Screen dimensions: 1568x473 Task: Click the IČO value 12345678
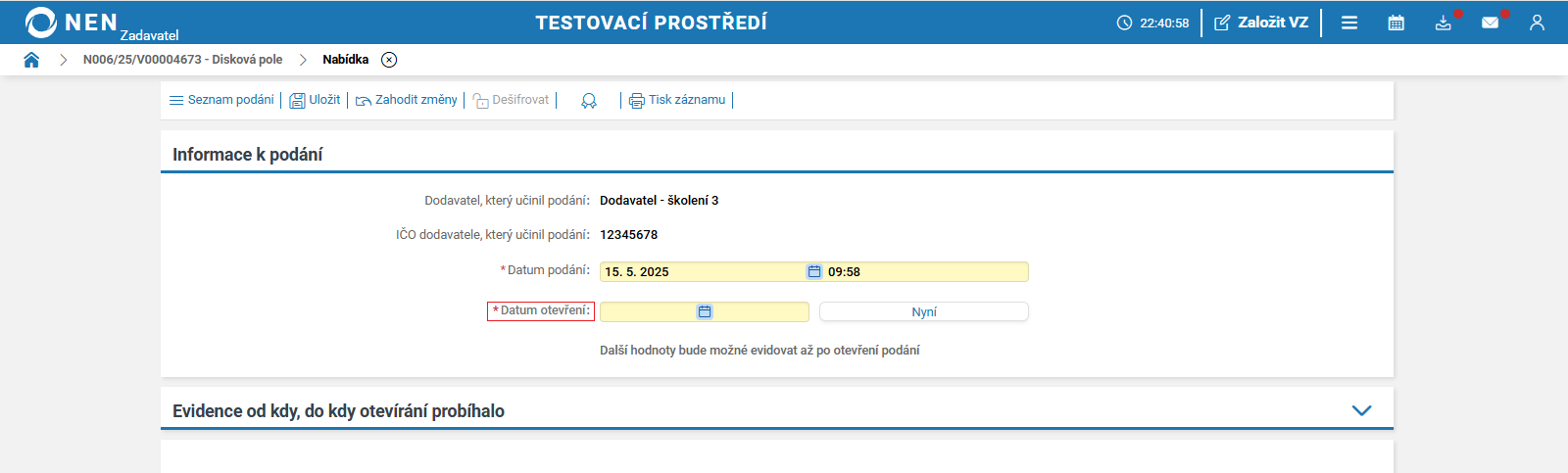pos(629,234)
